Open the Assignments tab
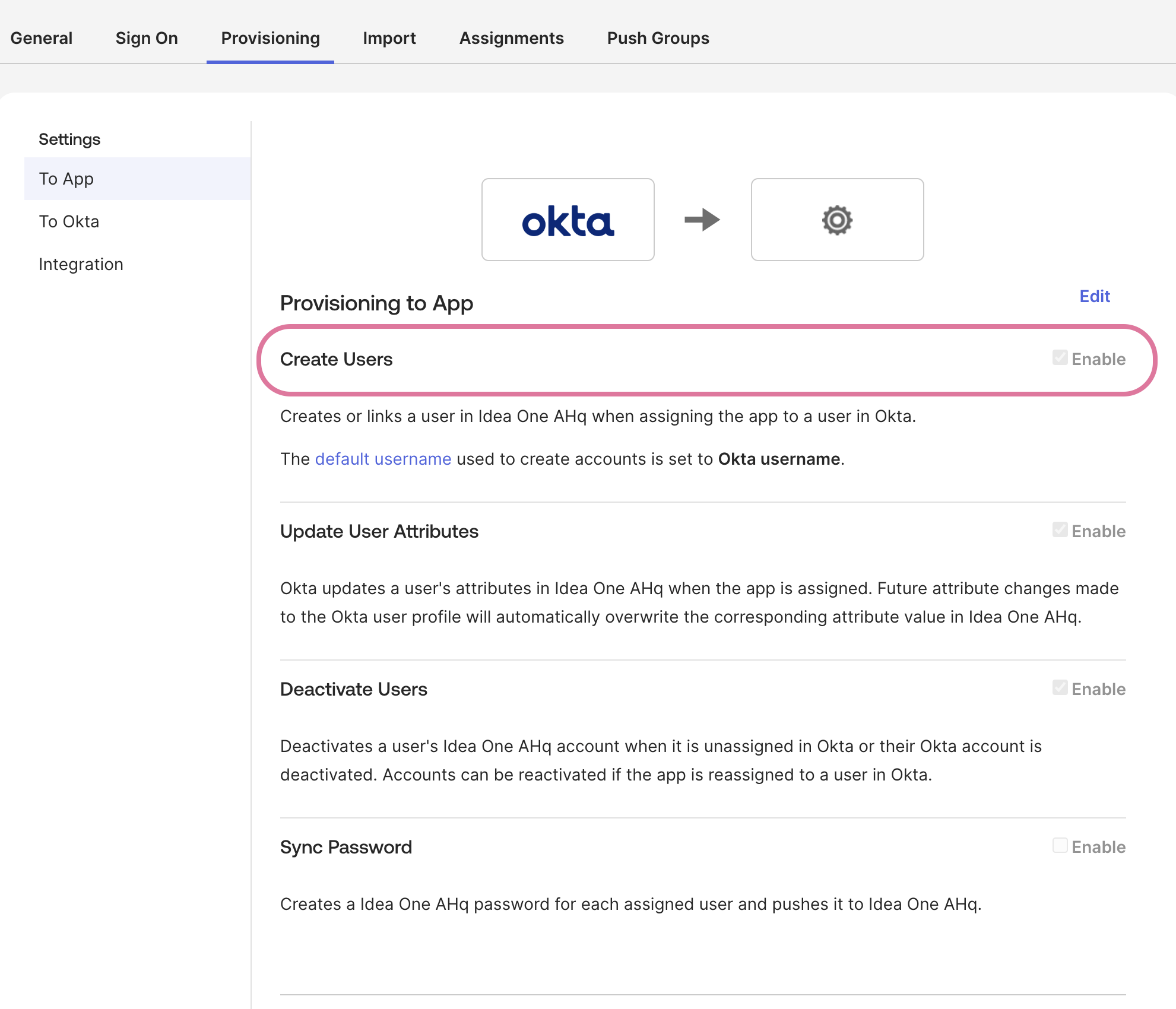This screenshot has width=1176, height=1009. (511, 38)
